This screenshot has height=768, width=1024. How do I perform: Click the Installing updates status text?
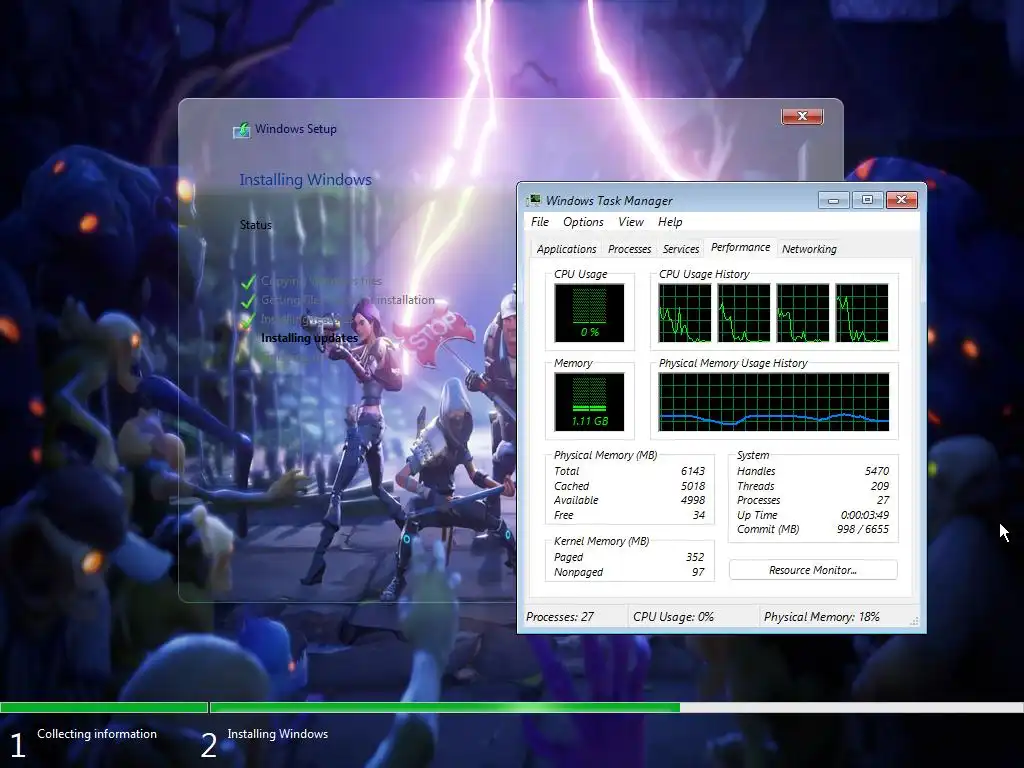pyautogui.click(x=310, y=338)
